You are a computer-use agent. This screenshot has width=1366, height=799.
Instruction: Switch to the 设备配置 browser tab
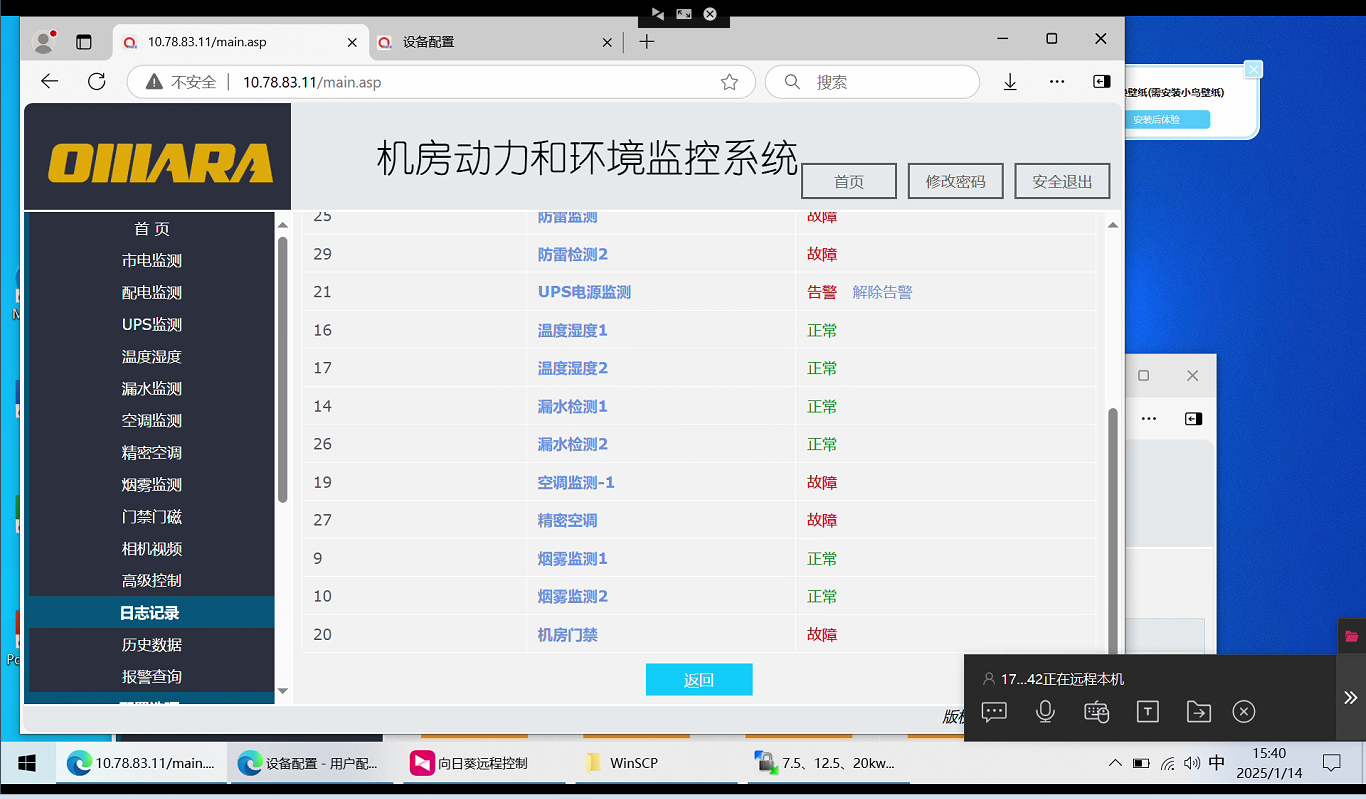point(494,42)
